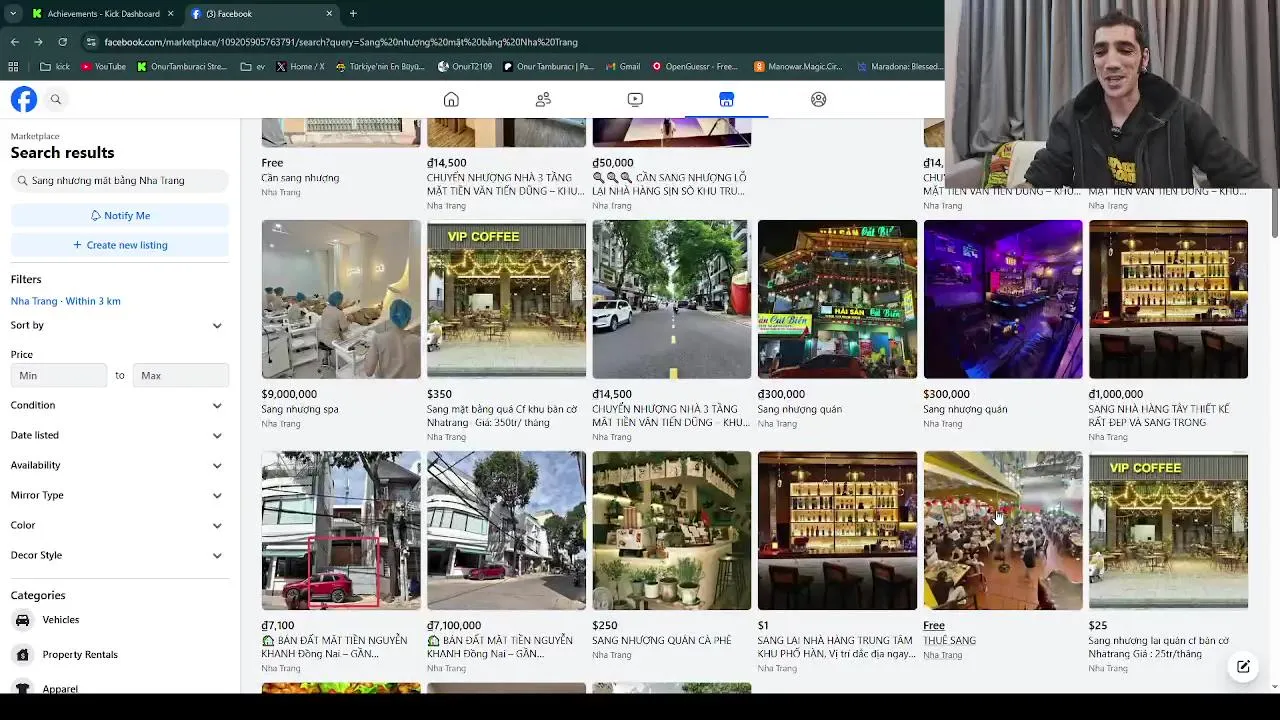Click the Max price field
This screenshot has height=720, width=1280.
181,375
